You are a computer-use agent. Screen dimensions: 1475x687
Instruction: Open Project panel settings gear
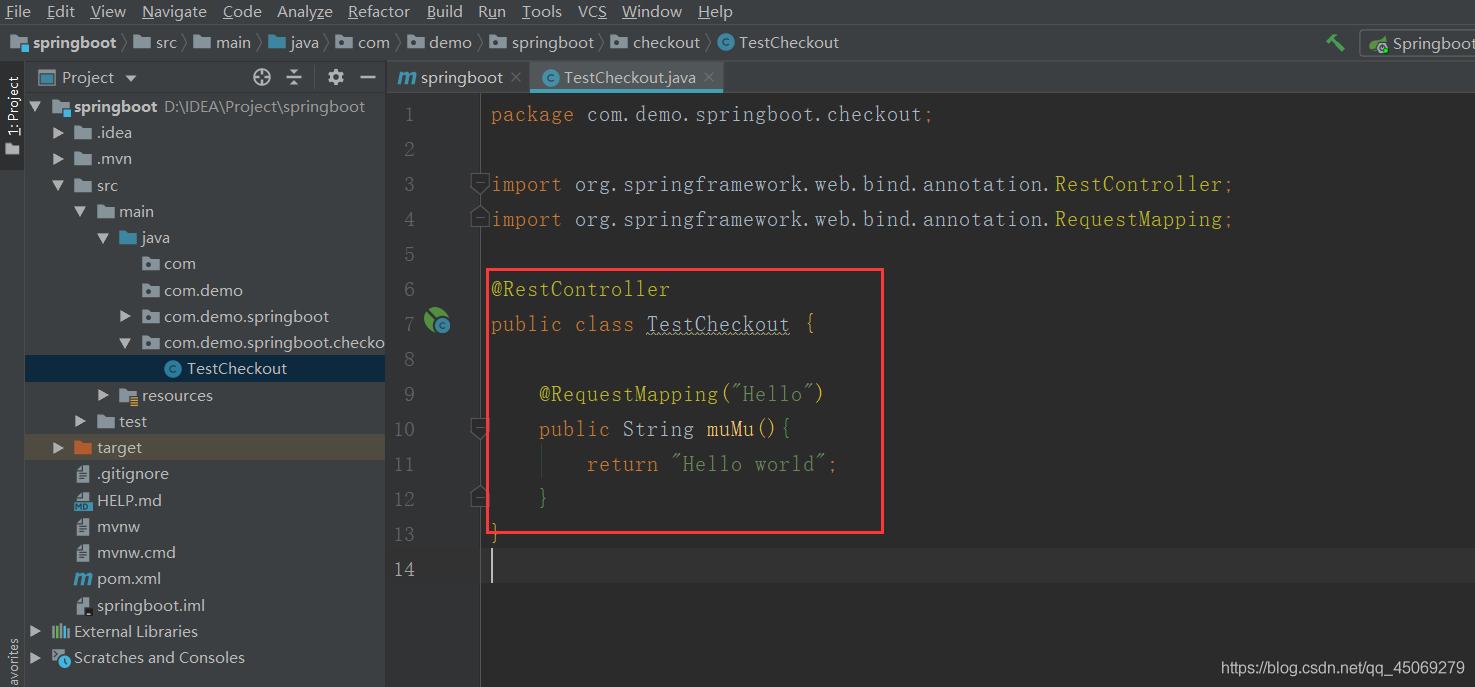(336, 77)
